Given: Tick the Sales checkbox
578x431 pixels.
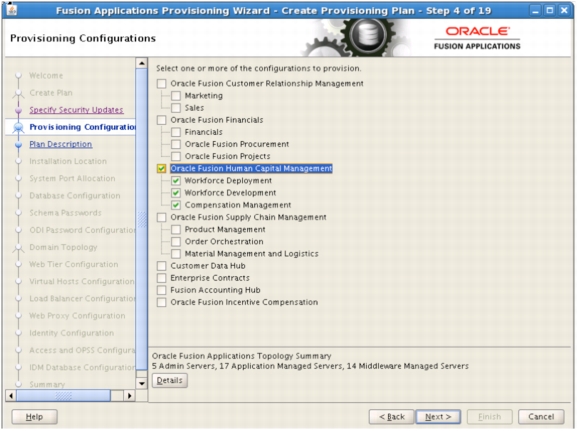Looking at the screenshot, I should (176, 108).
